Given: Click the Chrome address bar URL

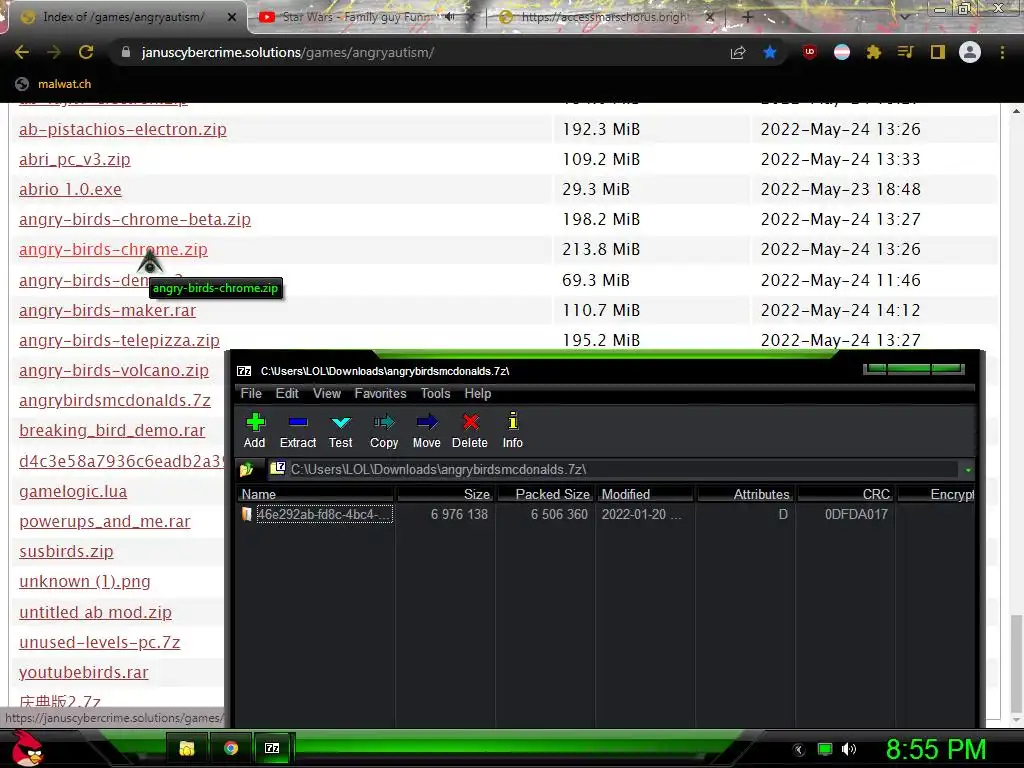Looking at the screenshot, I should (x=287, y=52).
